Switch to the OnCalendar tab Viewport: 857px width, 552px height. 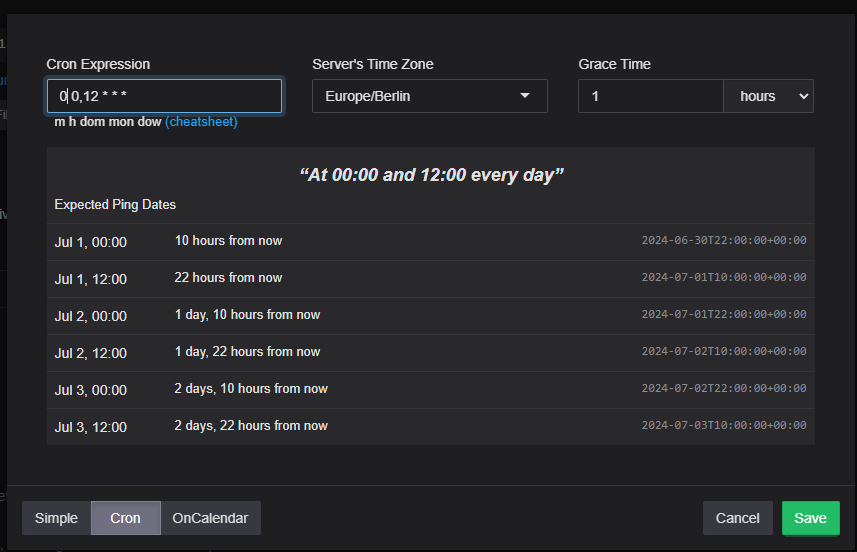tap(210, 518)
